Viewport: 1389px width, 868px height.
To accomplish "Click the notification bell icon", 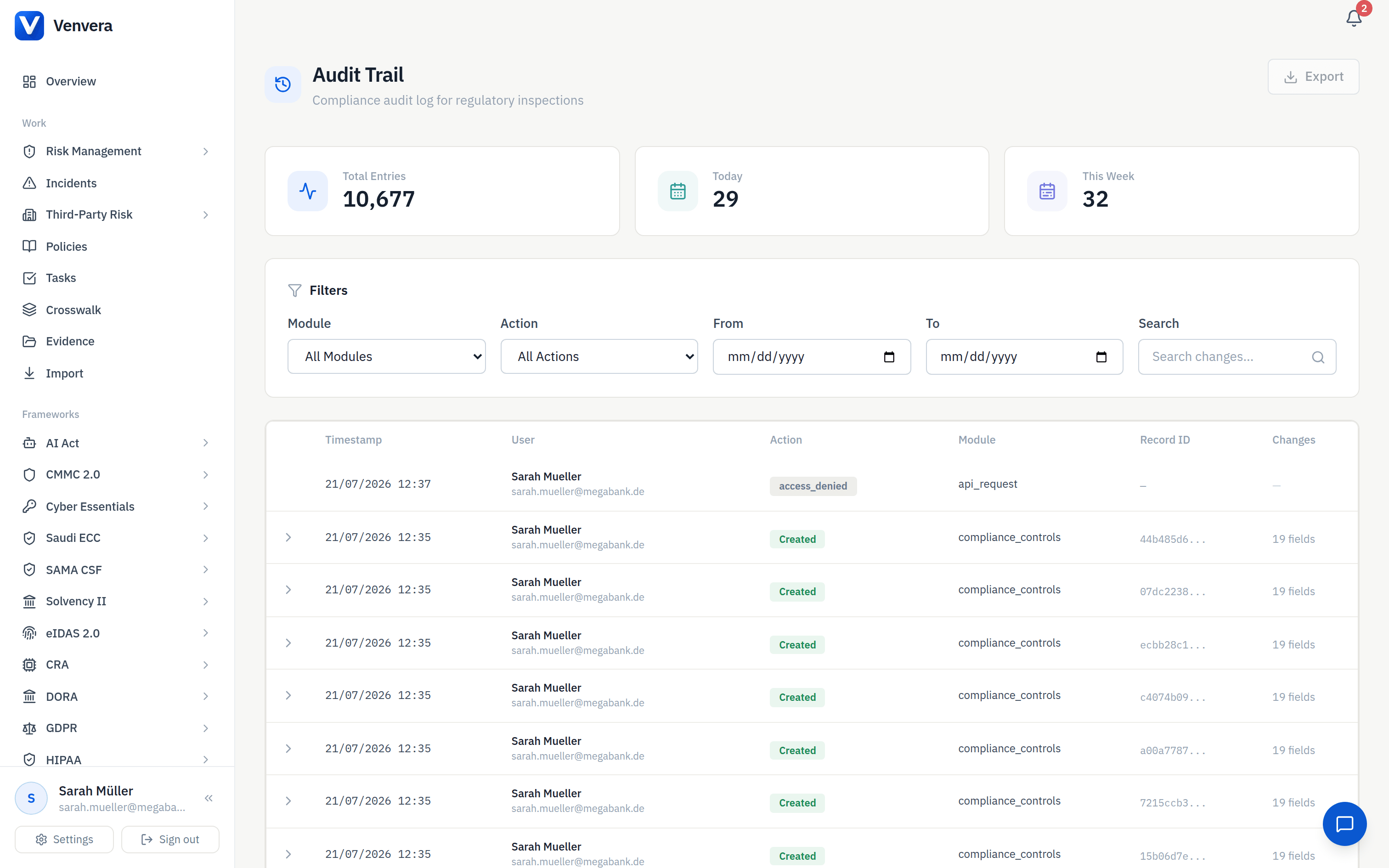I will pos(1354,18).
